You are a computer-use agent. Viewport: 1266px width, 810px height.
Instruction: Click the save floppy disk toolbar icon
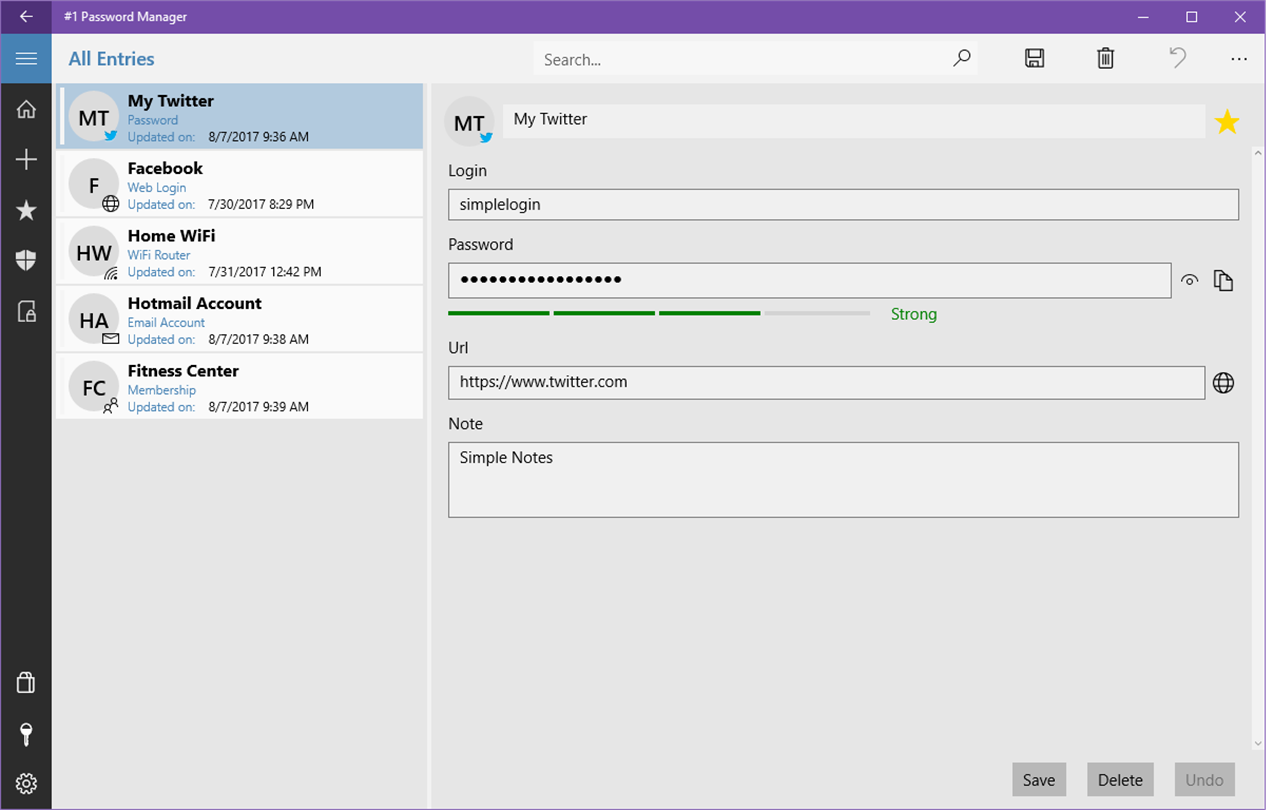tap(1035, 59)
